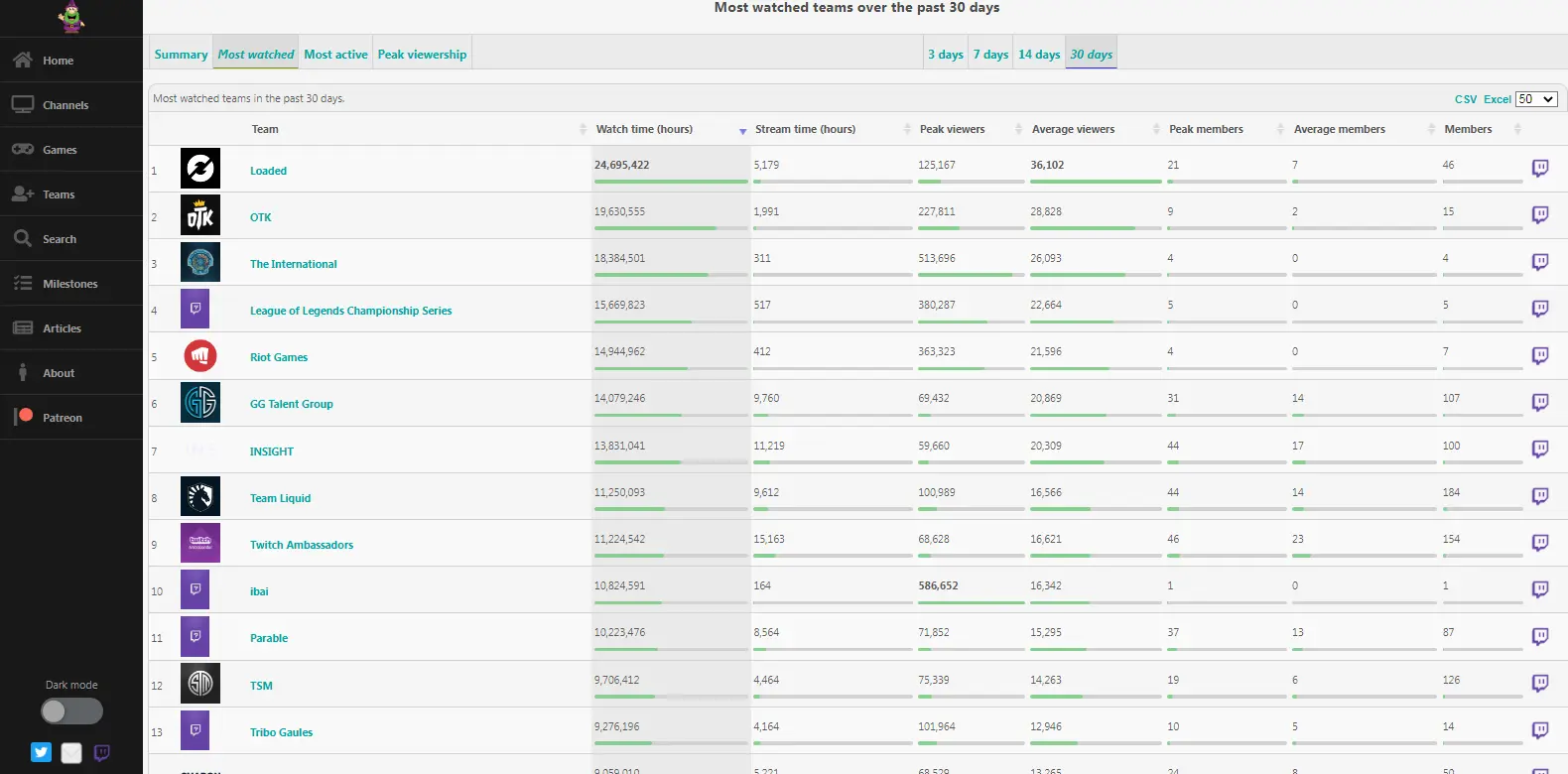Switch to the Peak viewership tab

422,55
